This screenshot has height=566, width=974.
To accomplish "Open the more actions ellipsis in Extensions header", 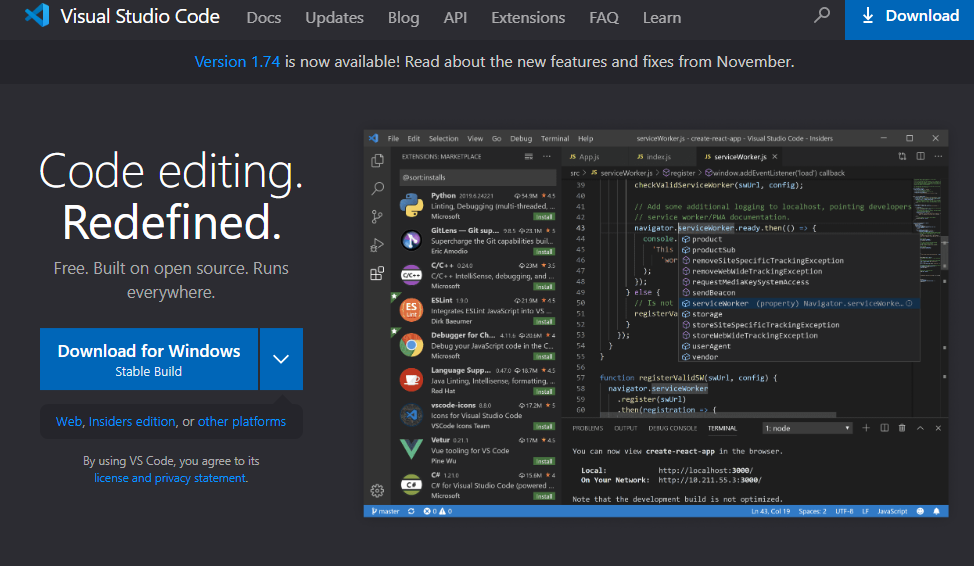I will (547, 157).
